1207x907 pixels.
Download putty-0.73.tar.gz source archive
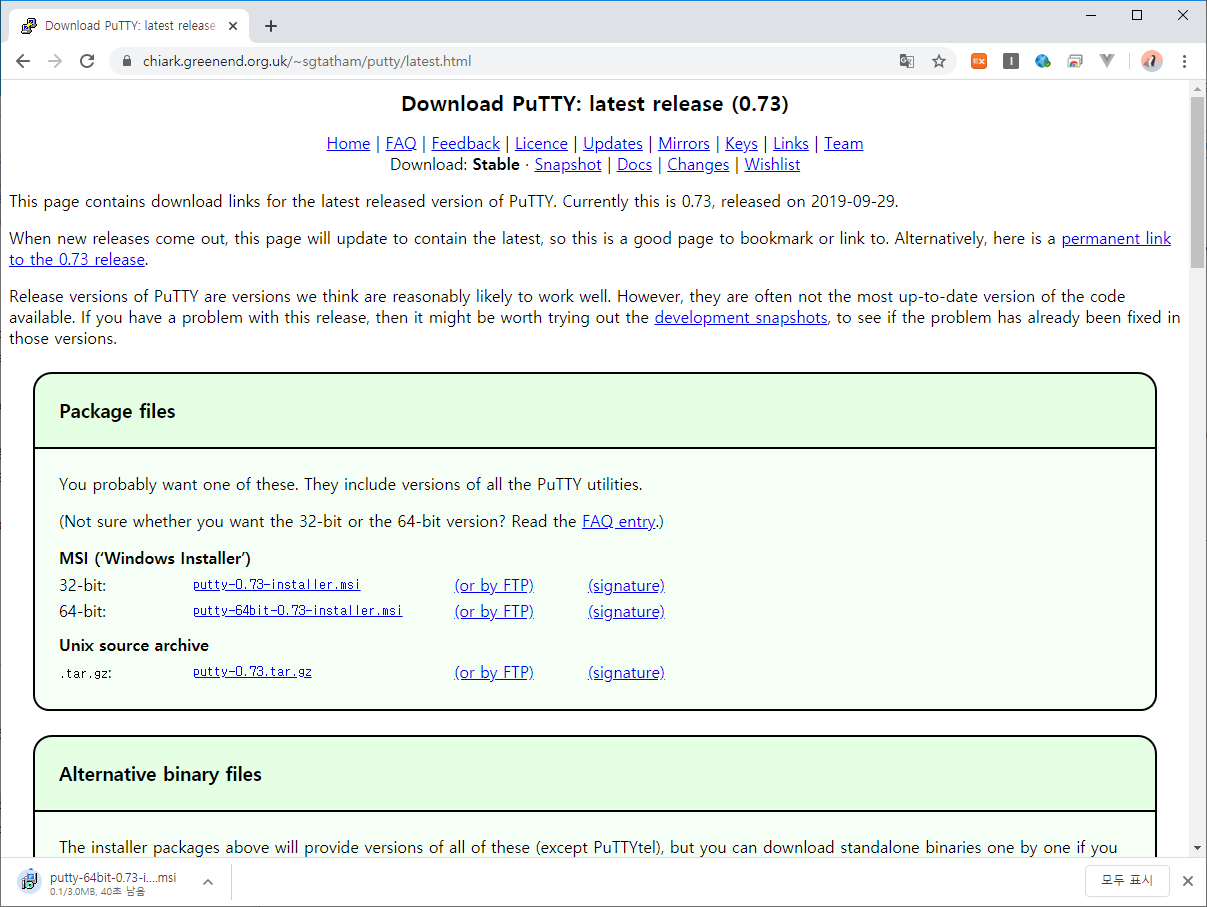pos(252,672)
